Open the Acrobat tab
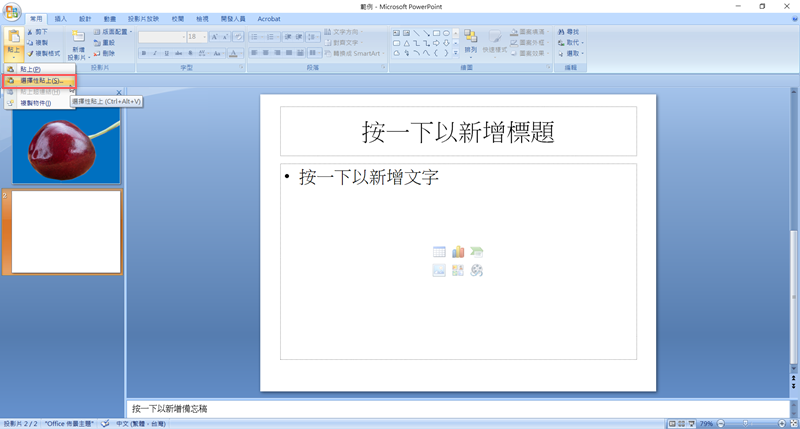The width and height of the screenshot is (800, 429). [x=269, y=19]
